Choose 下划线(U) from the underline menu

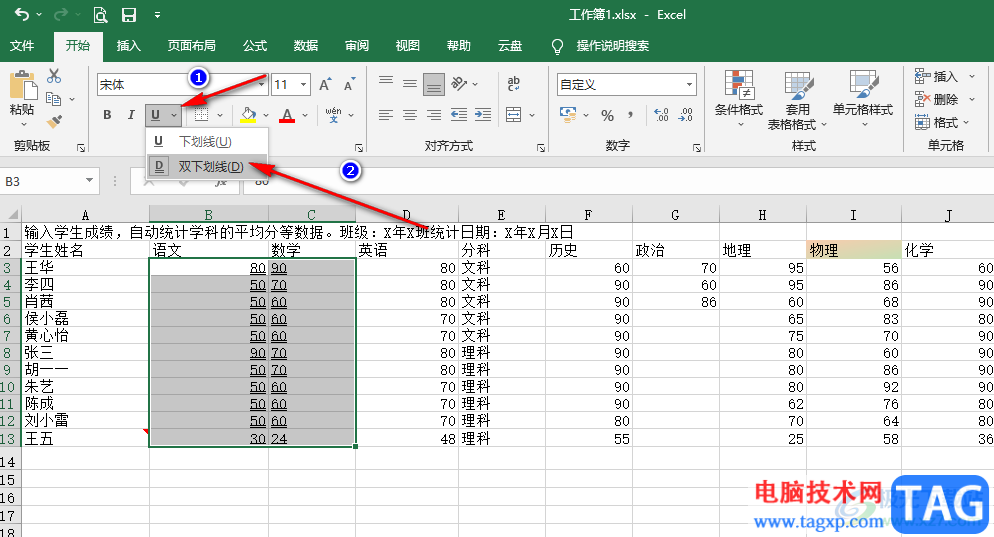(x=207, y=141)
